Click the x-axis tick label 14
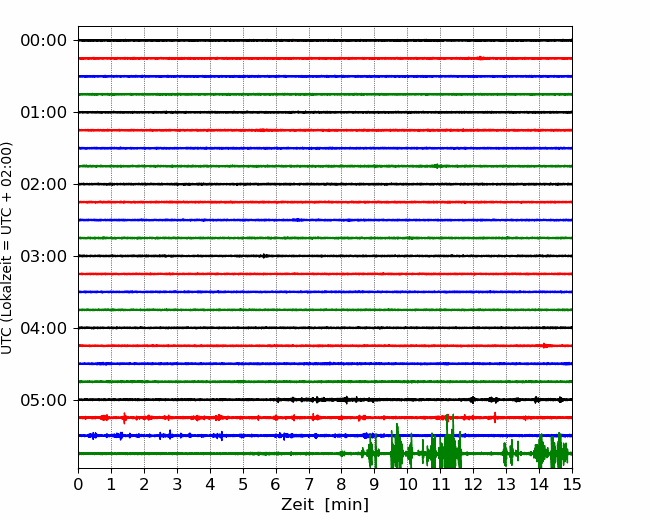 (539, 484)
